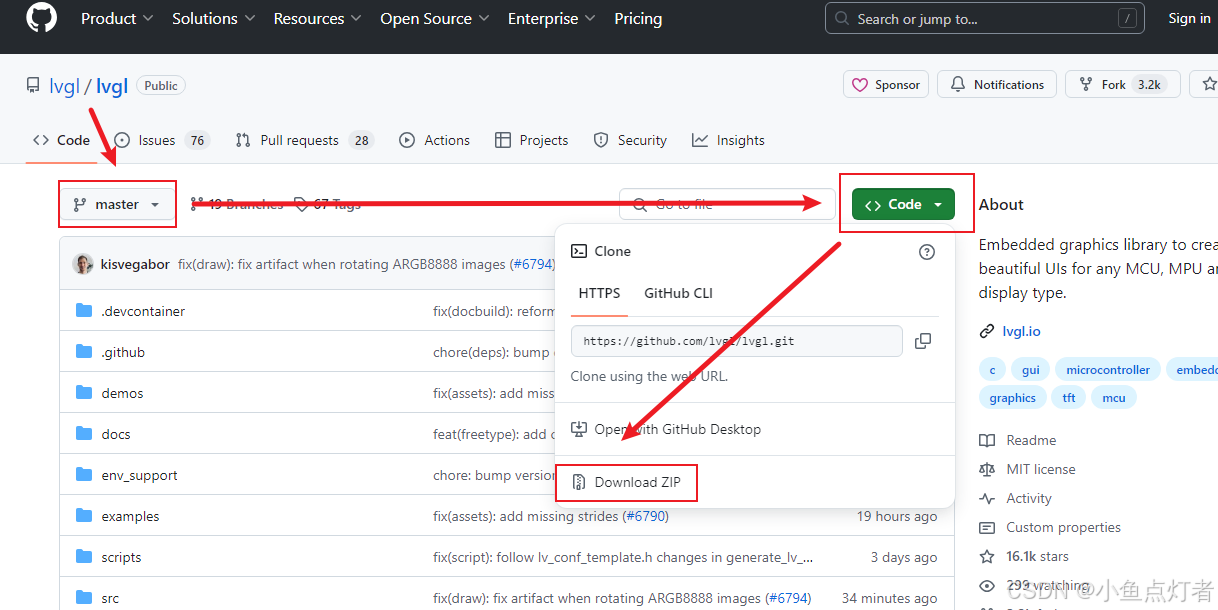
Task: Toggle the green Code dropdown button
Action: point(903,204)
